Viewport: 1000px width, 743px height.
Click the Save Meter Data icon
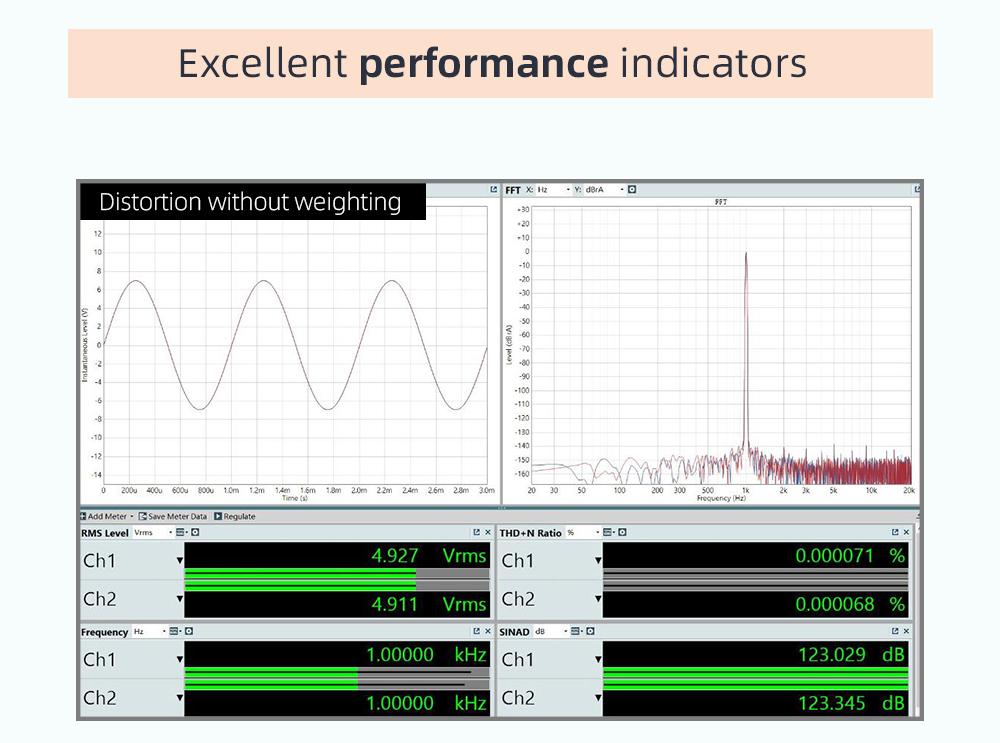click(142, 517)
